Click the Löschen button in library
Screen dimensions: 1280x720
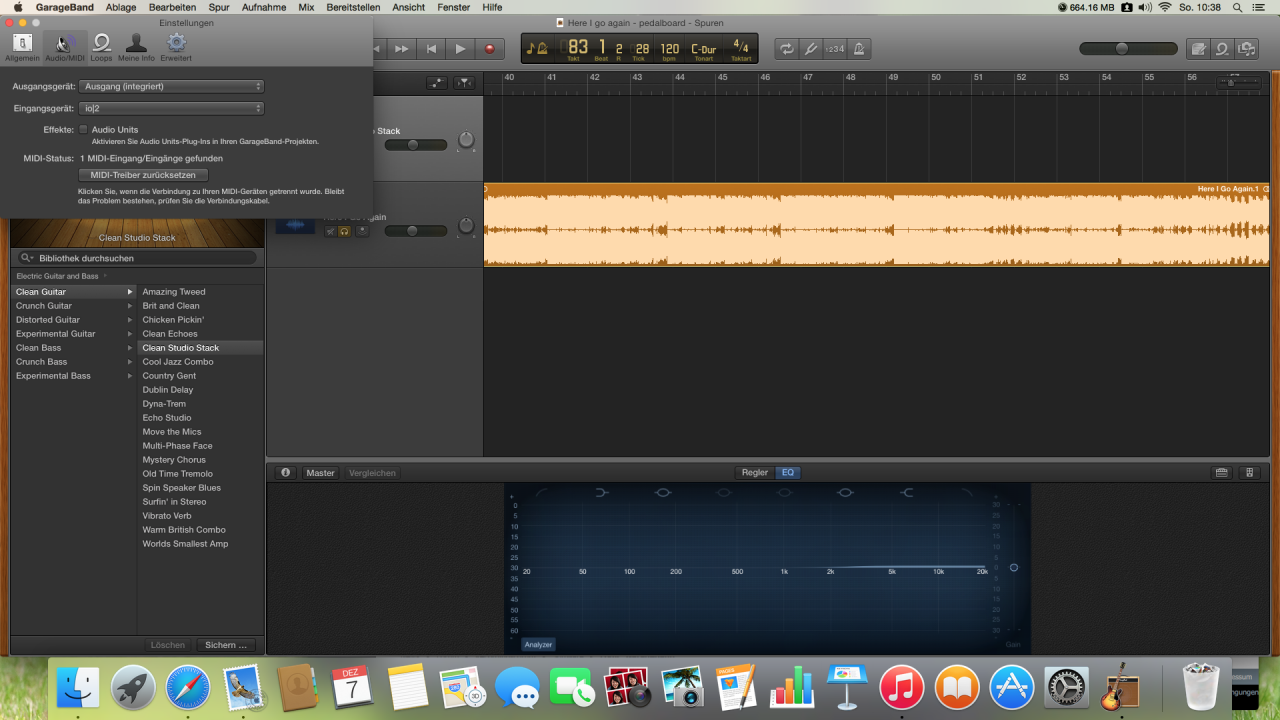point(168,645)
